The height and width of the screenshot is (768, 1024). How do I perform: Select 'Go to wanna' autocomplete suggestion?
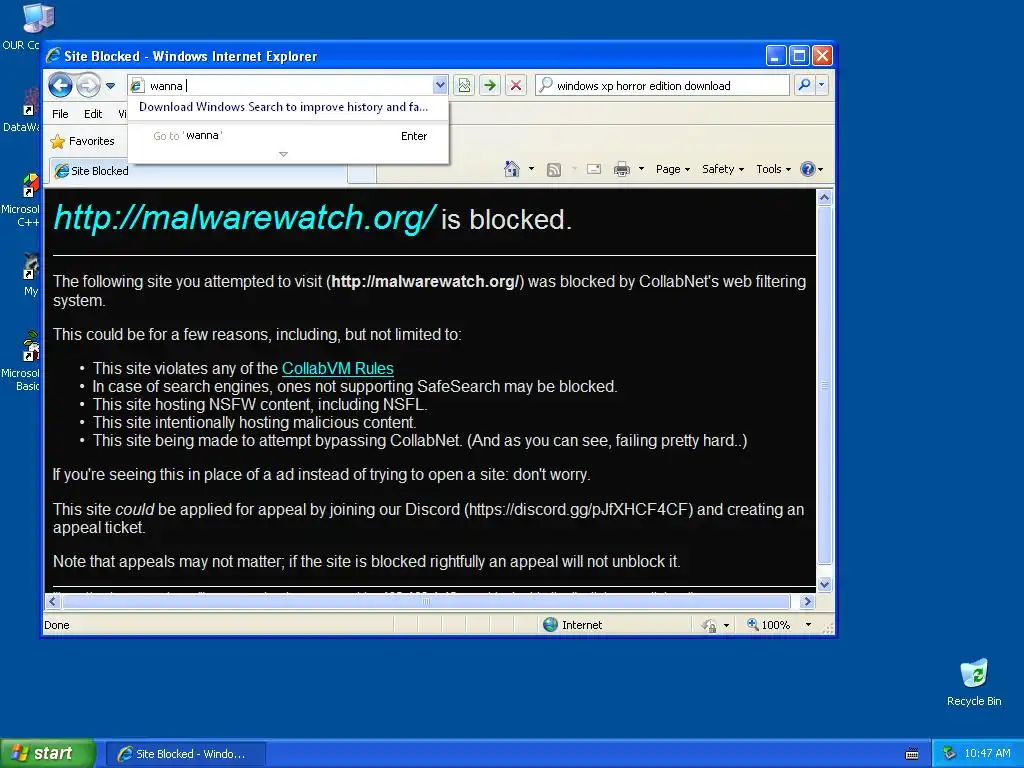click(289, 136)
